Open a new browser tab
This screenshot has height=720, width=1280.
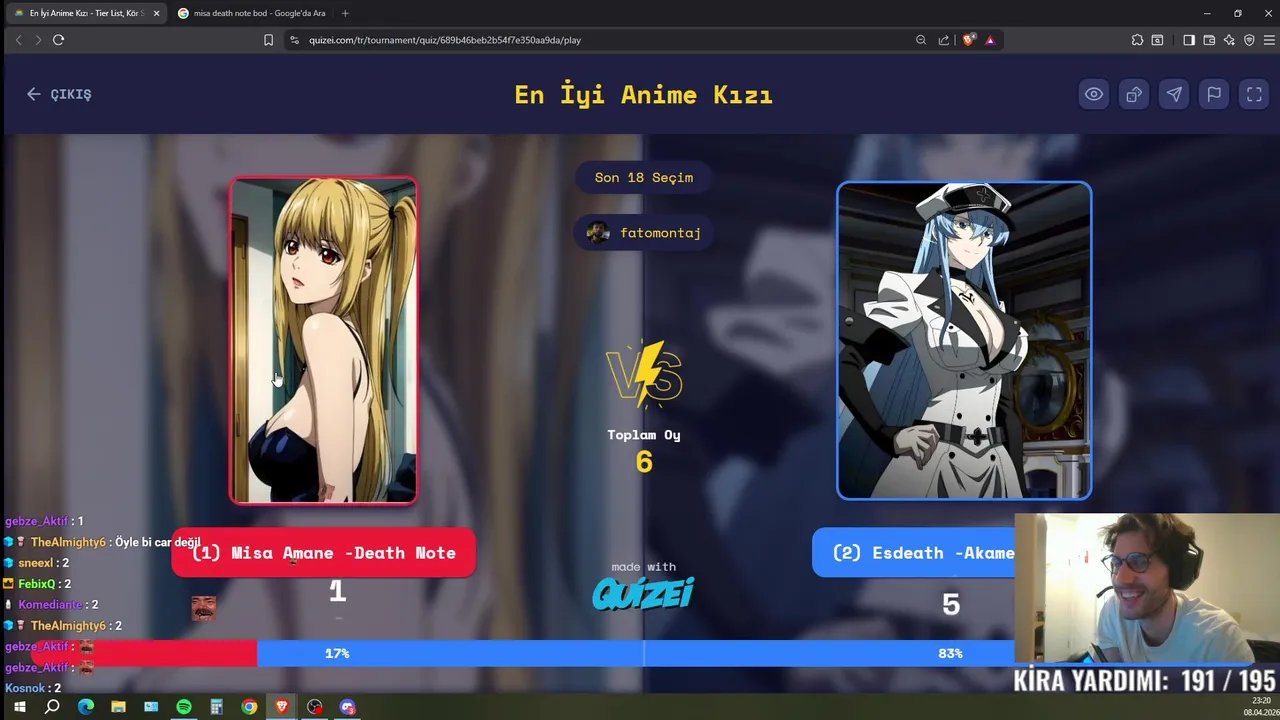345,13
